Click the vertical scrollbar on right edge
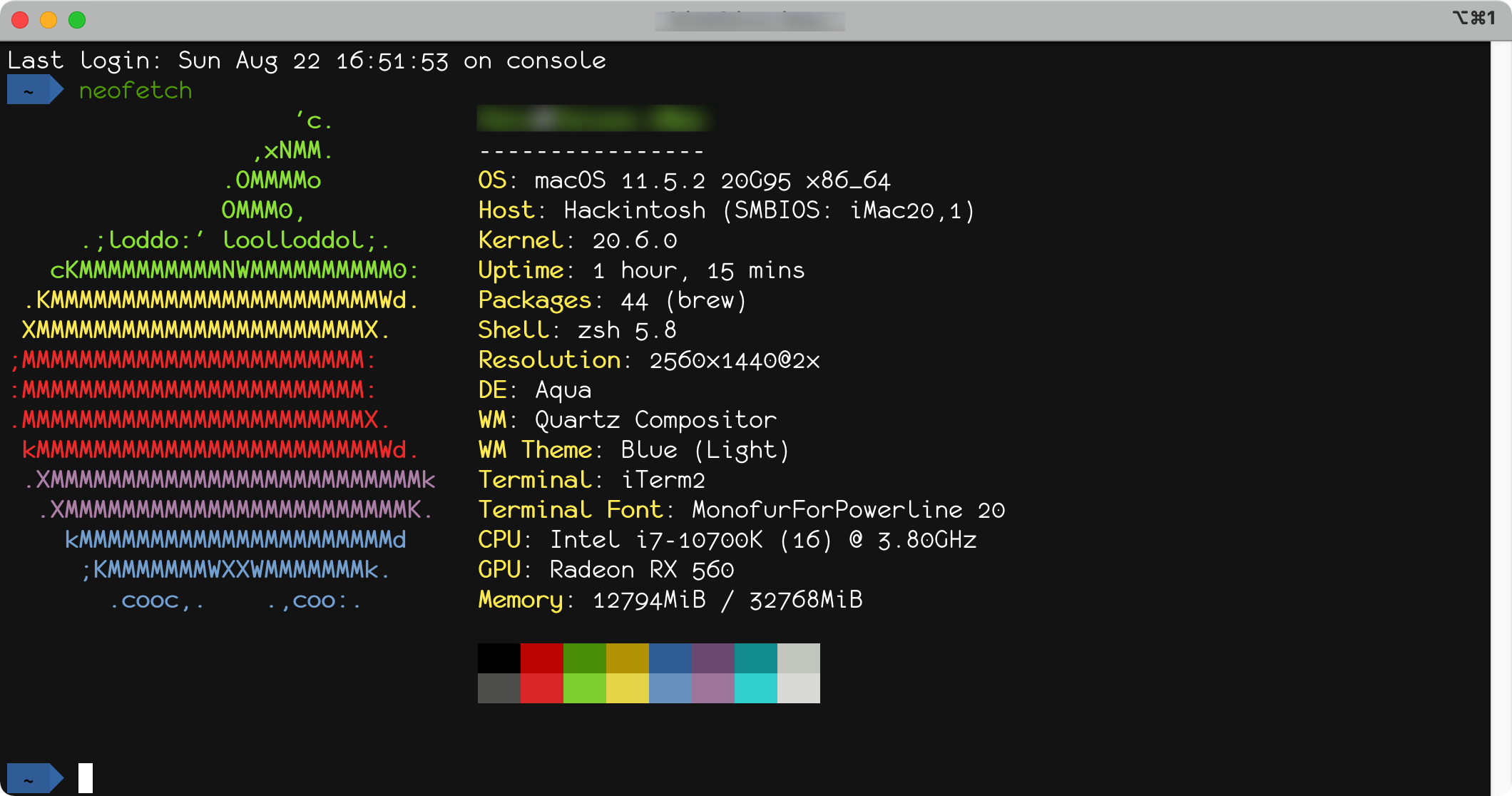Screen dimensions: 1512x796 1500,414
